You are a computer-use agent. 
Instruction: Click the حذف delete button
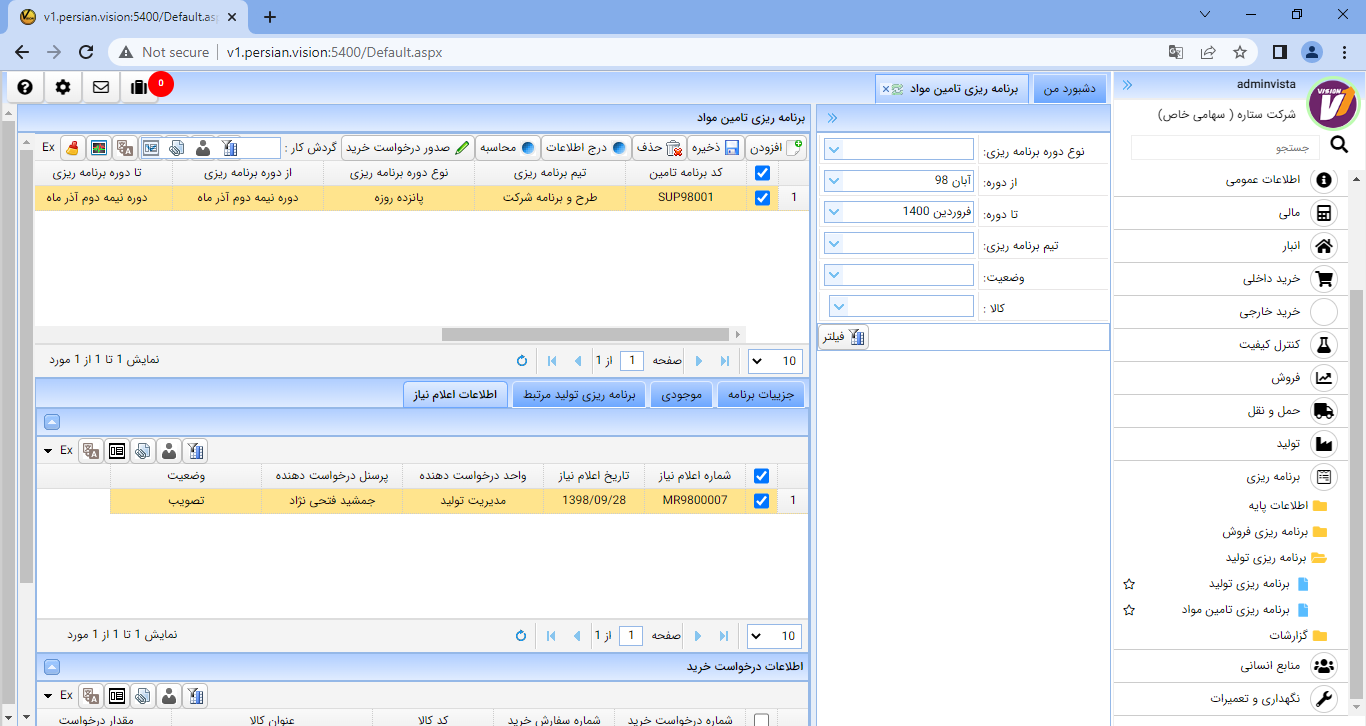[x=659, y=148]
